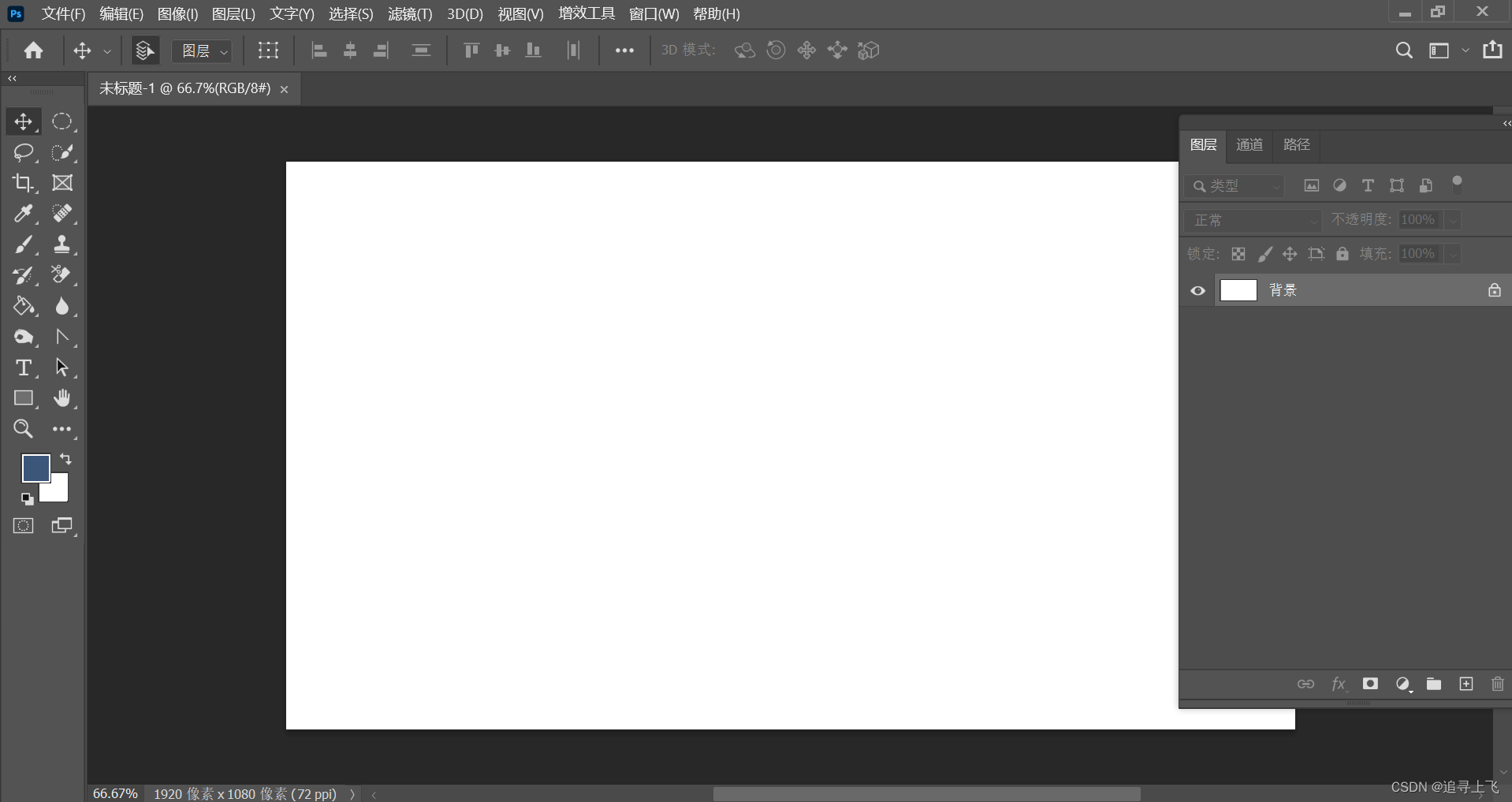Go to the Home screen icon

coord(33,50)
